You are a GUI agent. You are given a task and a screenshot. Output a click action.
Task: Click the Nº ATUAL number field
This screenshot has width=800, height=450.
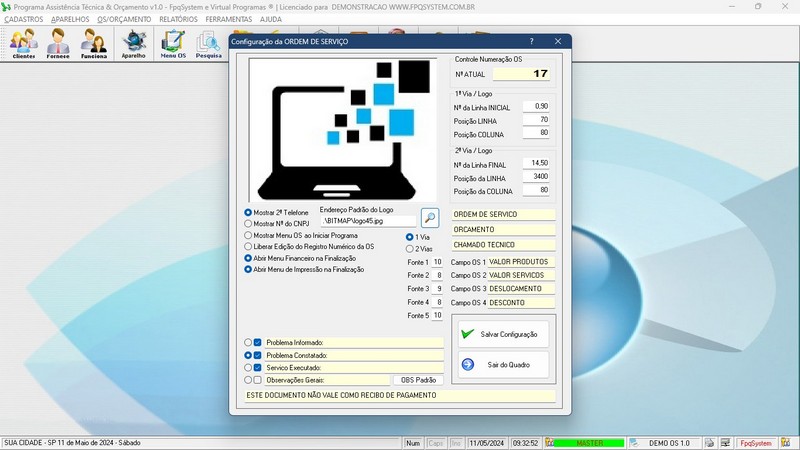pos(522,74)
